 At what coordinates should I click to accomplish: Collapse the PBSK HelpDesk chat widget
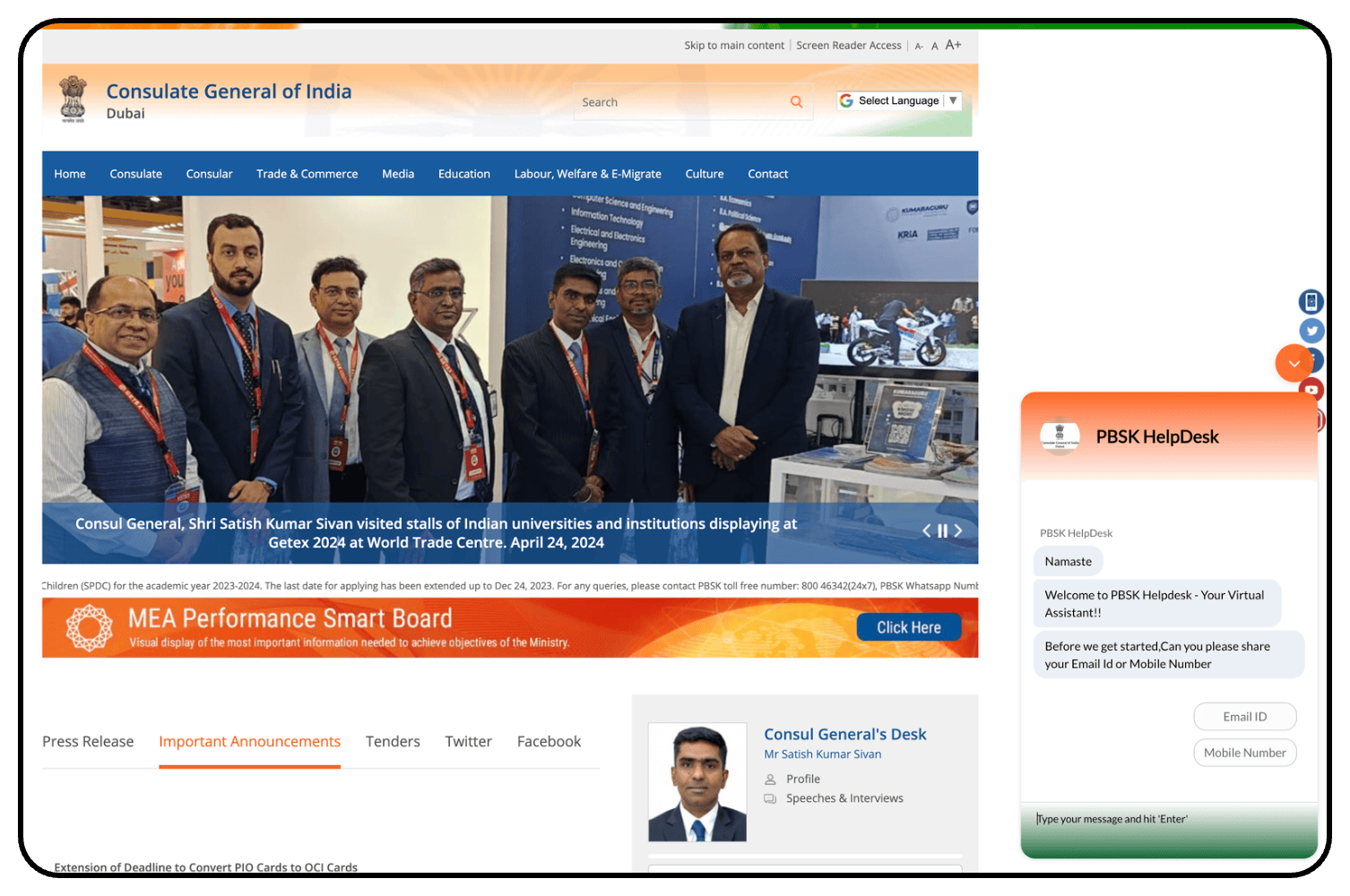click(1294, 363)
